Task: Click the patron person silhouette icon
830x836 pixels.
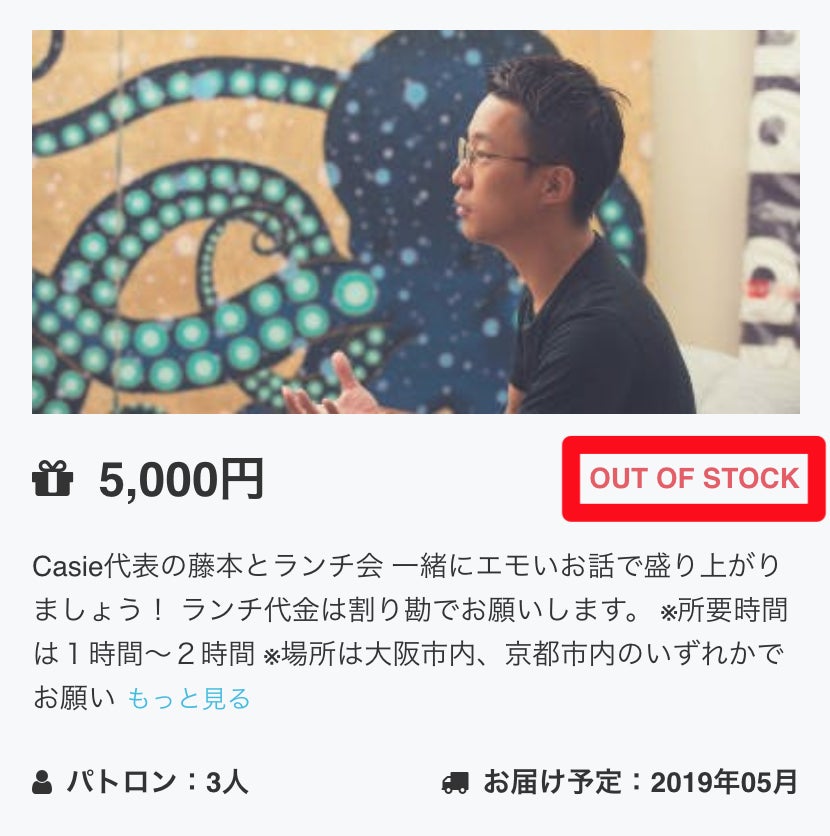Action: click(42, 782)
